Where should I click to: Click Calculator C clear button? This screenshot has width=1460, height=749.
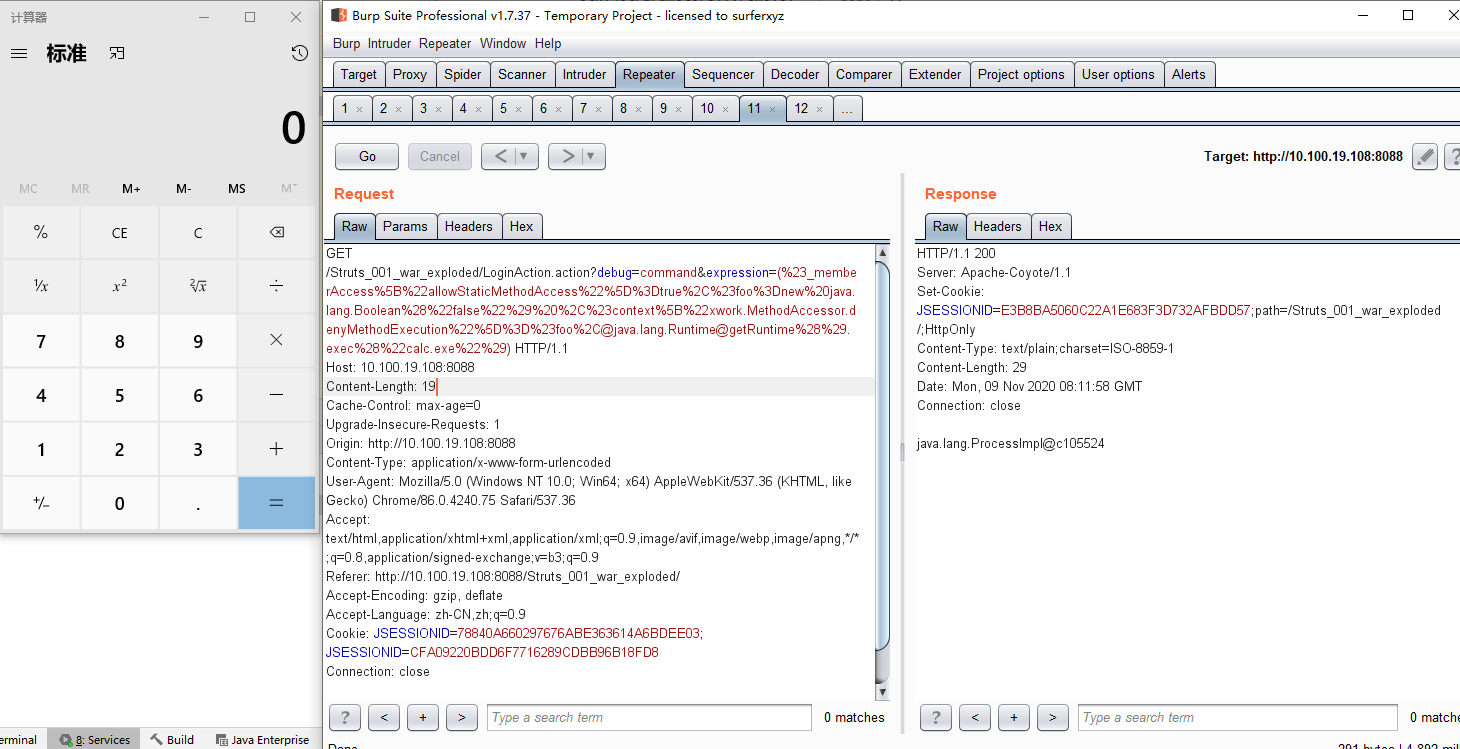198,232
